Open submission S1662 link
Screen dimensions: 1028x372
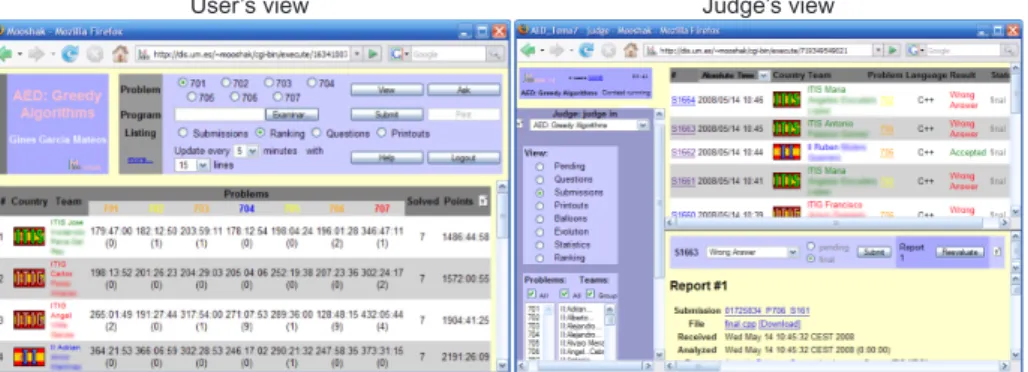coord(682,152)
